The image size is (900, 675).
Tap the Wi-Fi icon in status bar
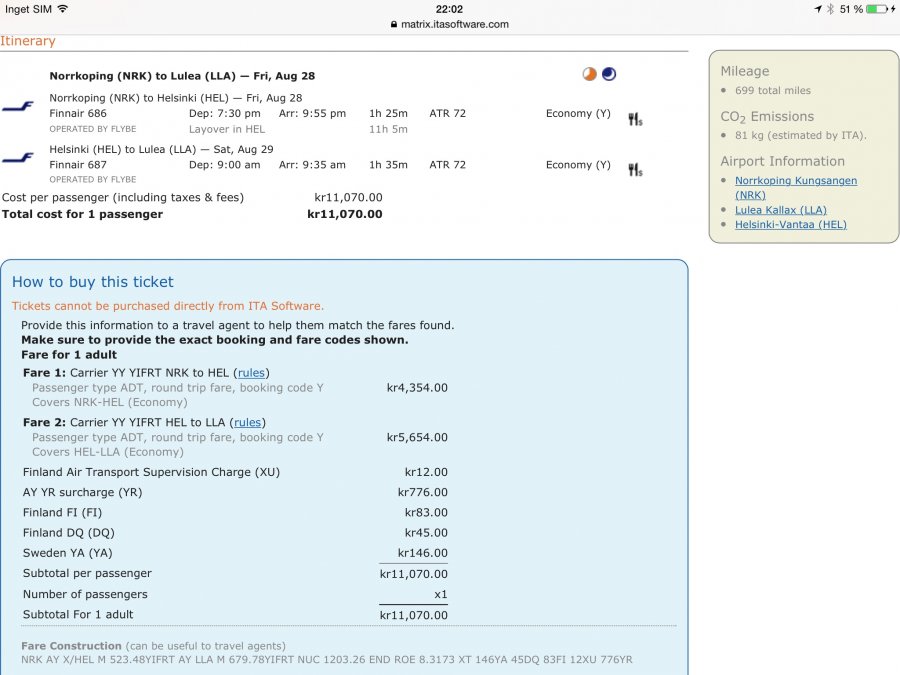(x=63, y=9)
